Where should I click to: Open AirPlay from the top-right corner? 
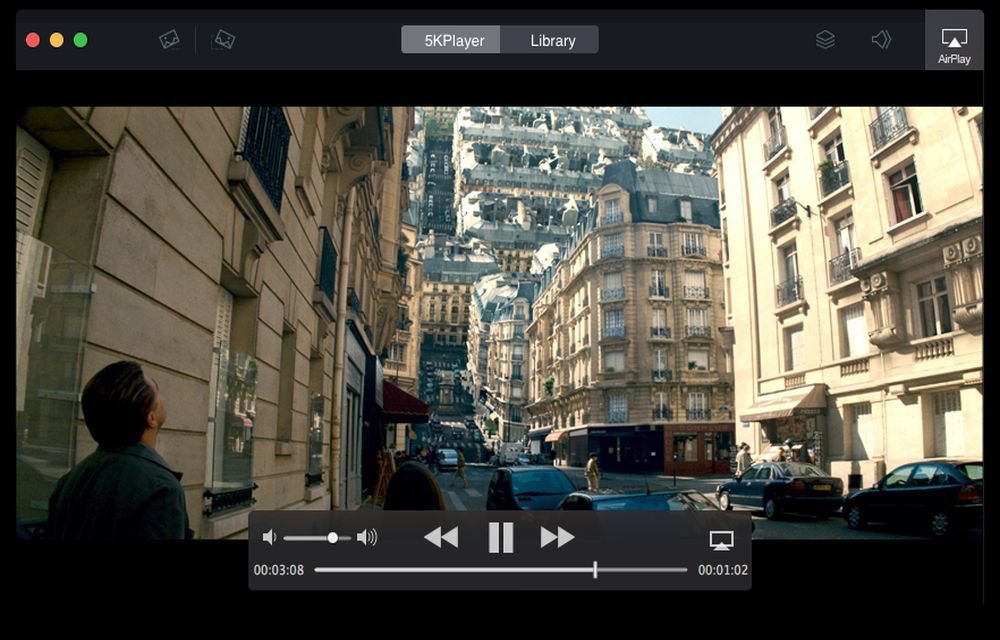954,44
